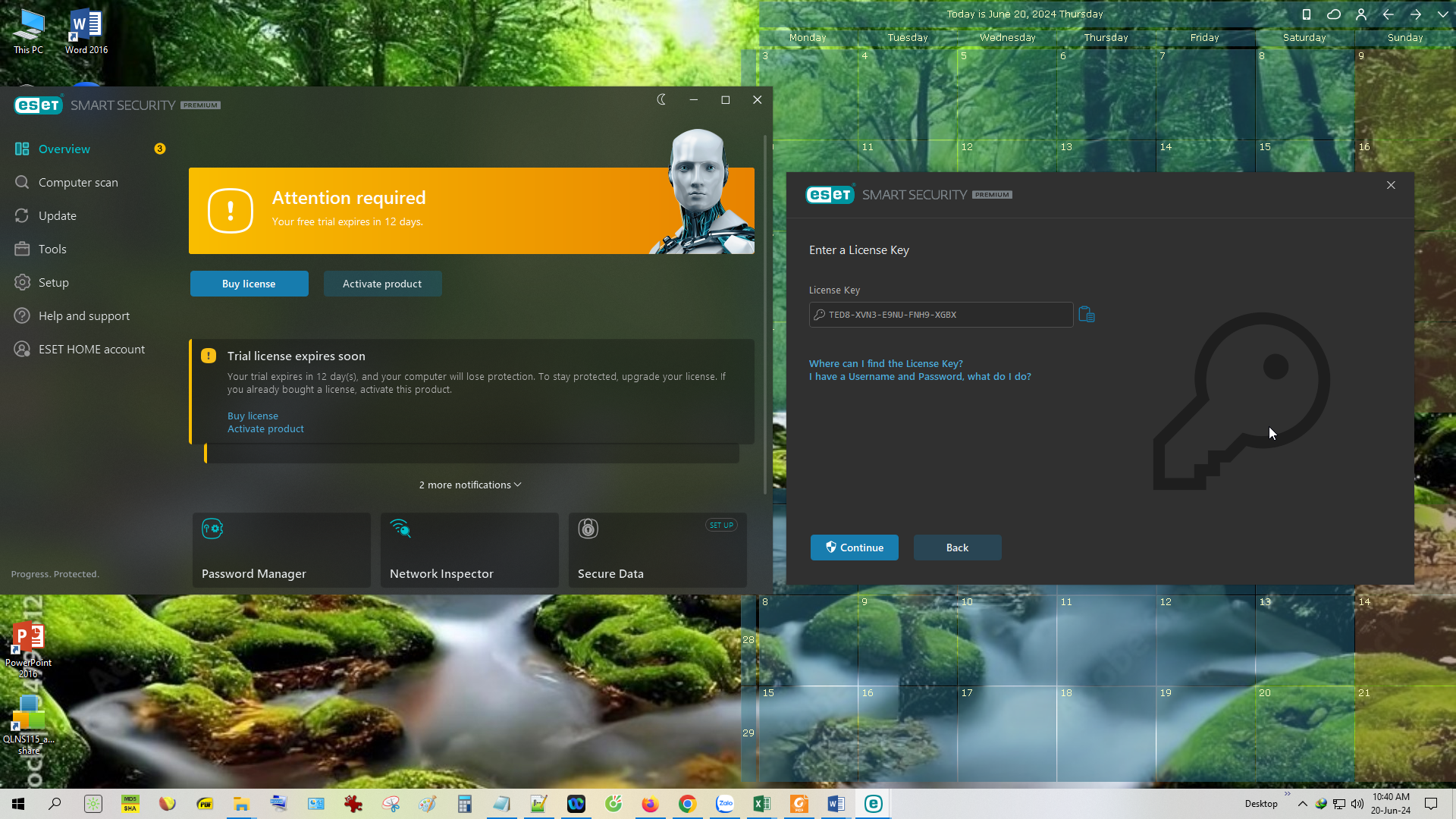Image resolution: width=1456 pixels, height=819 pixels.
Task: Click the blue Buy license button
Action: coord(249,284)
